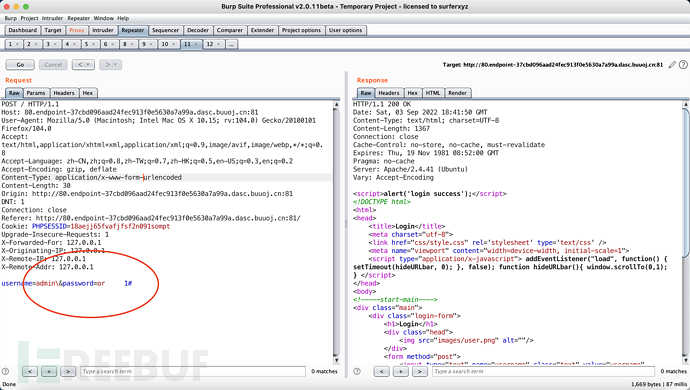
Task: Switch to the Intruder tool tab
Action: click(x=103, y=30)
